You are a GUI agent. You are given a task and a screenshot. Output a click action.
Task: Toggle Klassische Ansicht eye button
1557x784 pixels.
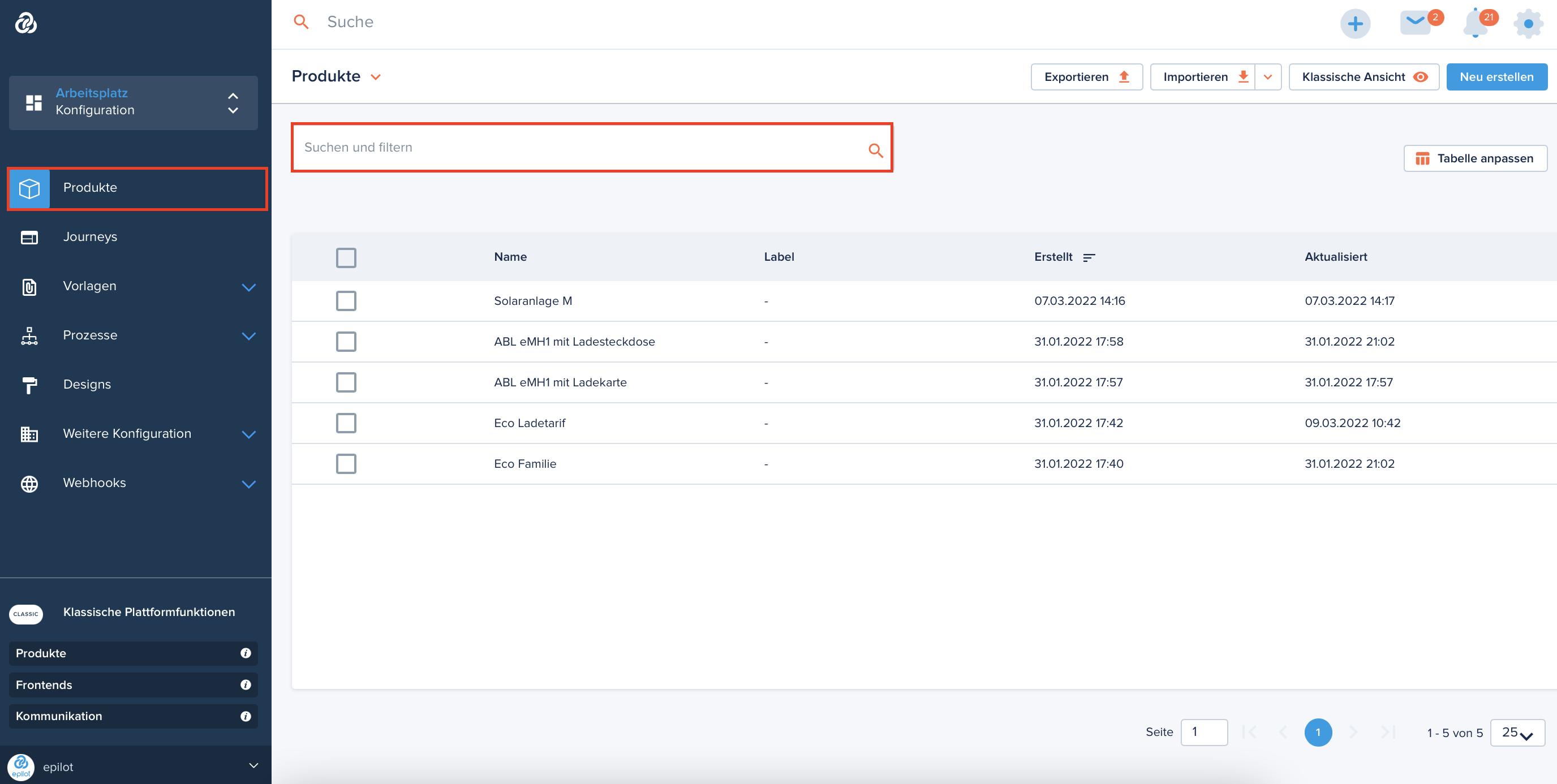click(1364, 77)
